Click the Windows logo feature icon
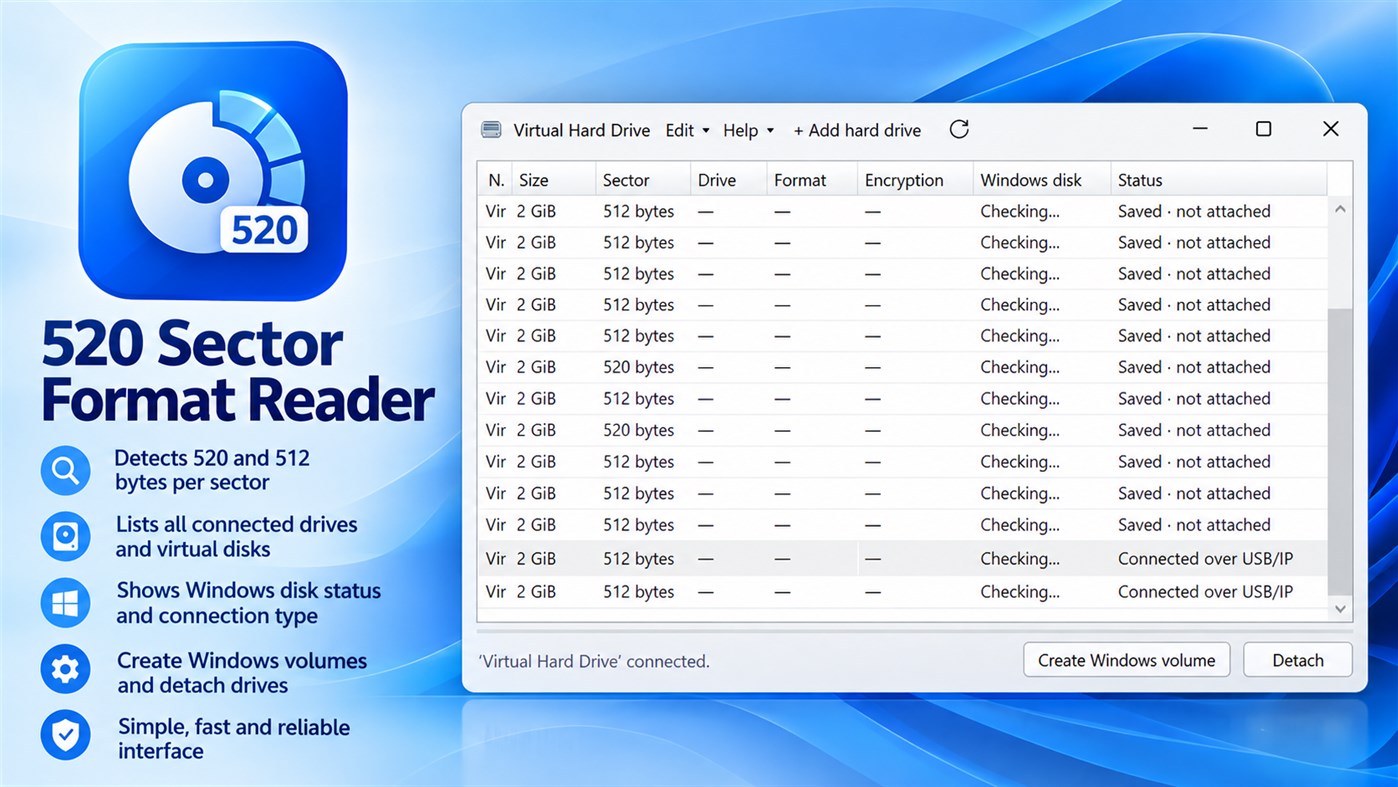Screen dimensions: 1398x787 tap(65, 603)
